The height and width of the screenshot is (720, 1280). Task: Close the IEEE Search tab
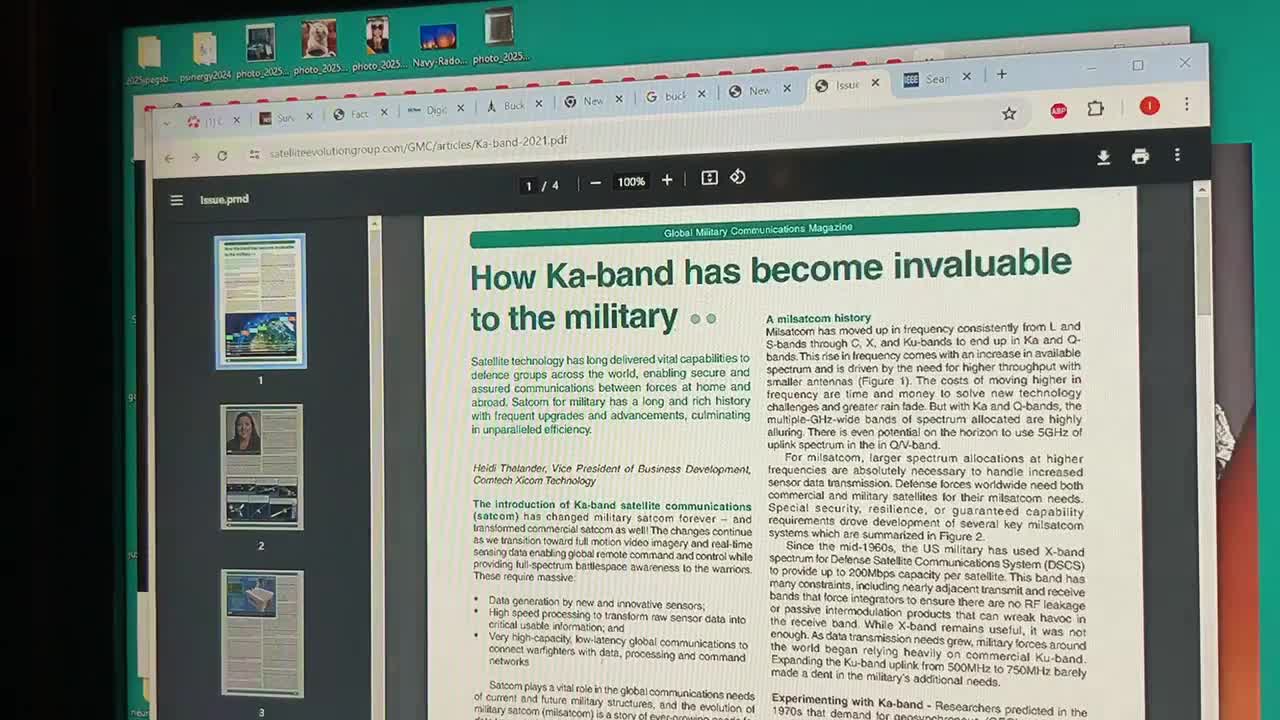click(966, 77)
